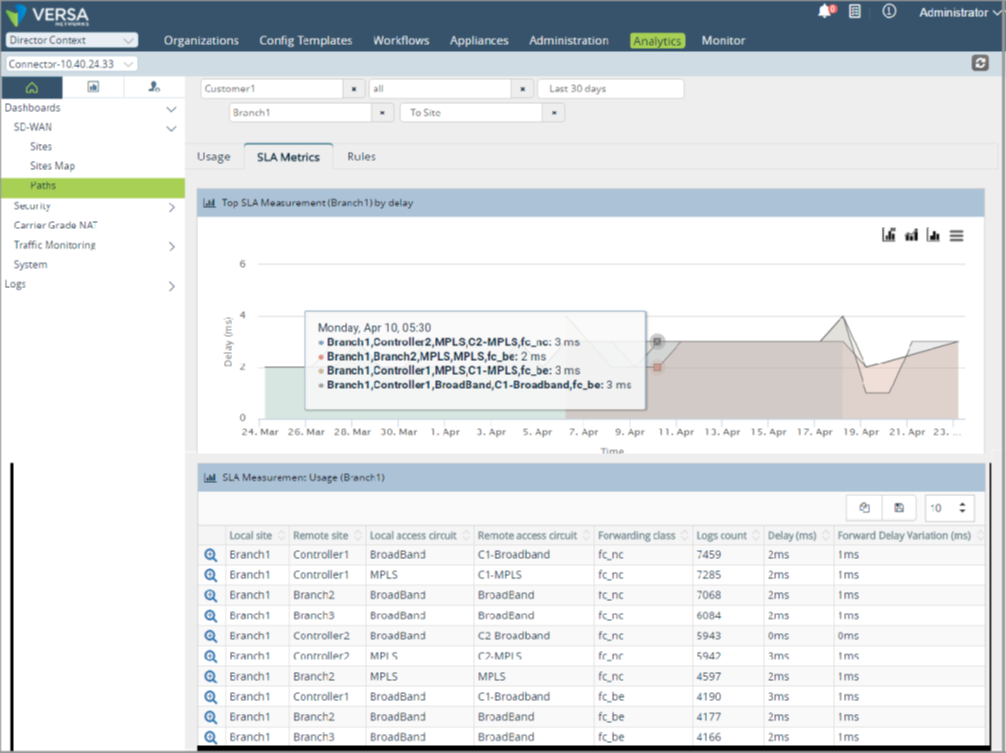
Task: Open Carrier Grade NAT in sidebar
Action: pyautogui.click(x=56, y=225)
